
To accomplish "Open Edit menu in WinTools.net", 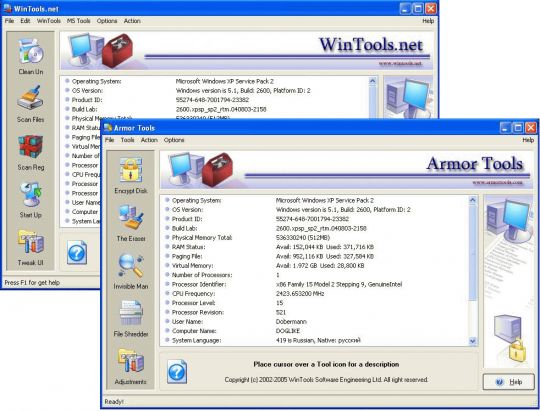I will click(x=25, y=21).
